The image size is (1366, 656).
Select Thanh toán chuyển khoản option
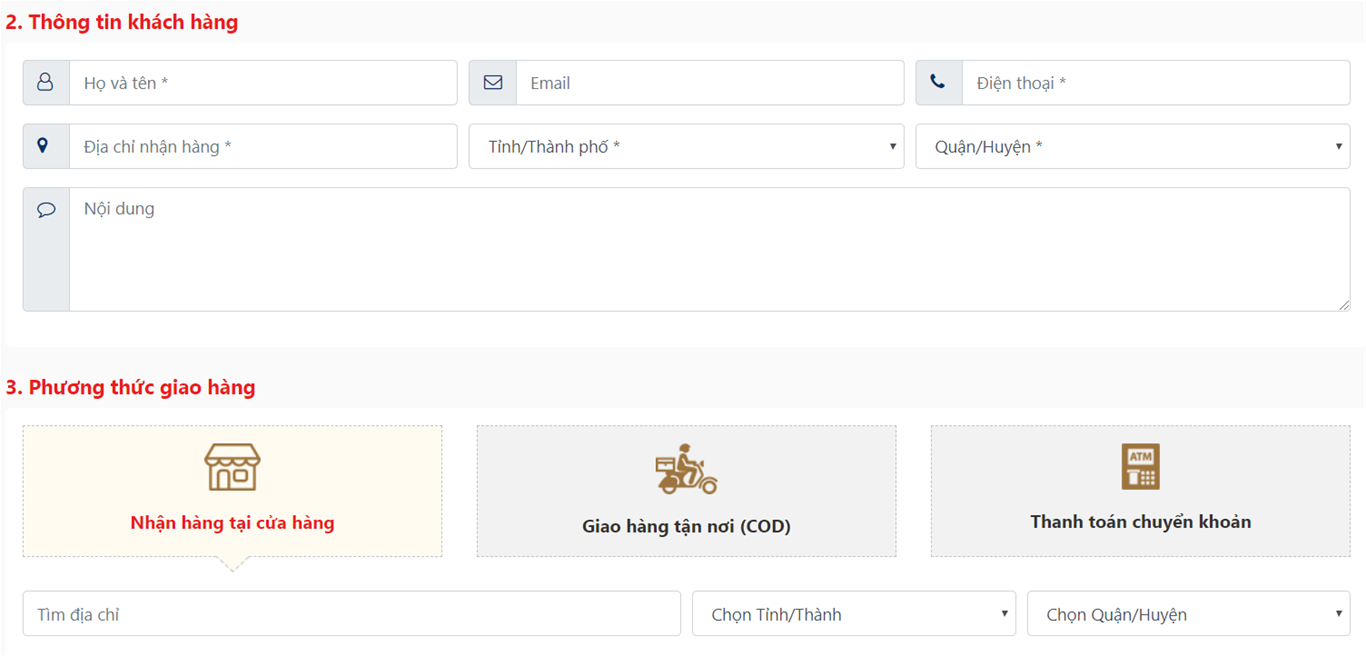(x=1140, y=522)
